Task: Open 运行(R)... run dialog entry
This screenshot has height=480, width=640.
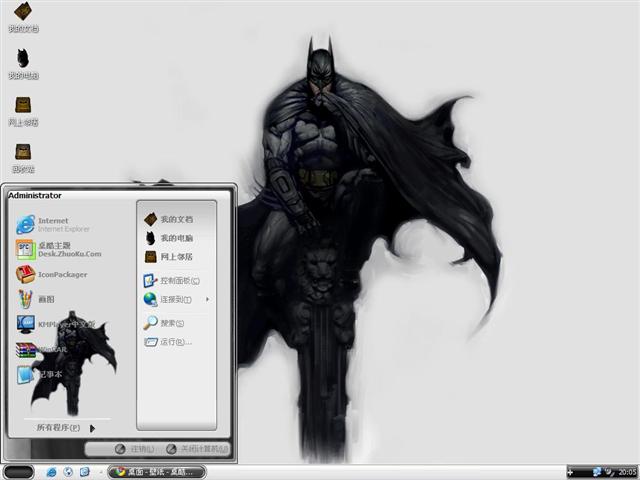Action: 168,342
